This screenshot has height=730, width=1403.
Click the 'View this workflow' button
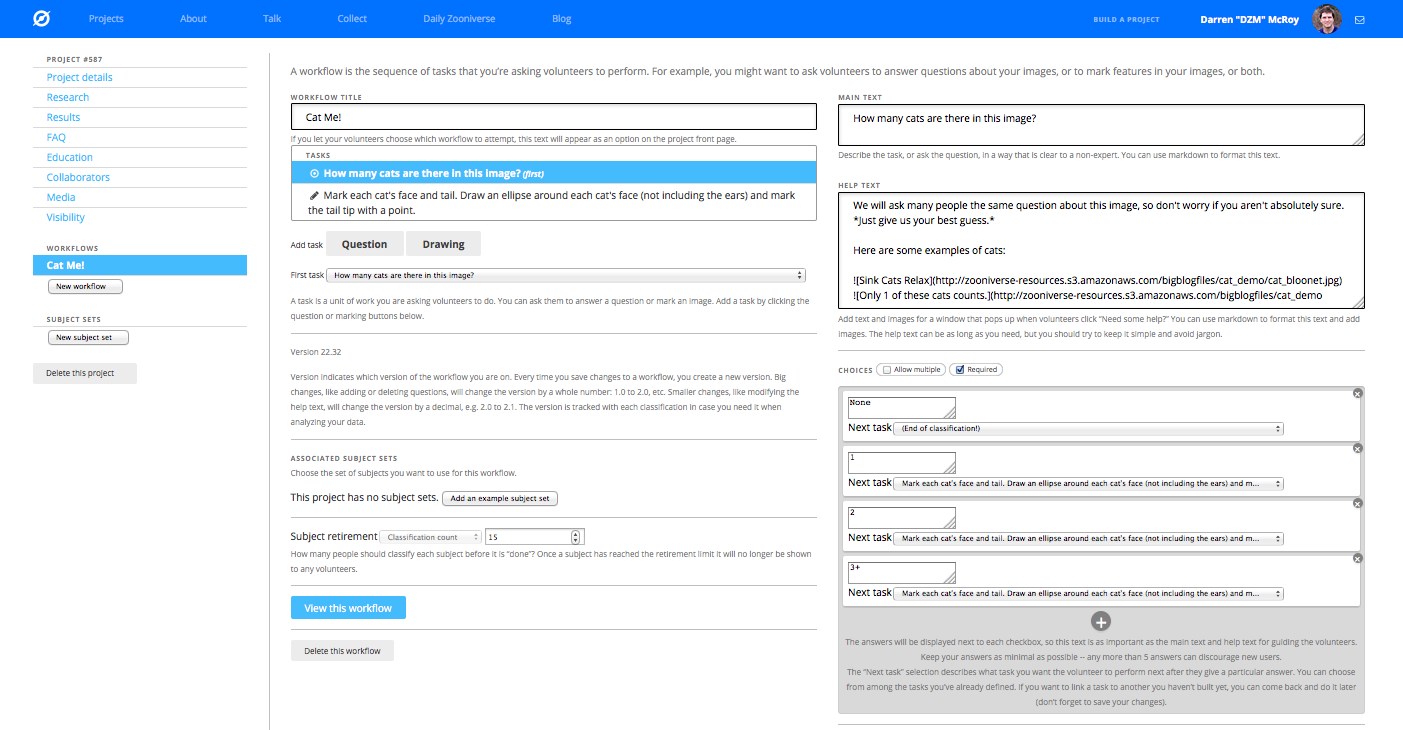pyautogui.click(x=348, y=608)
